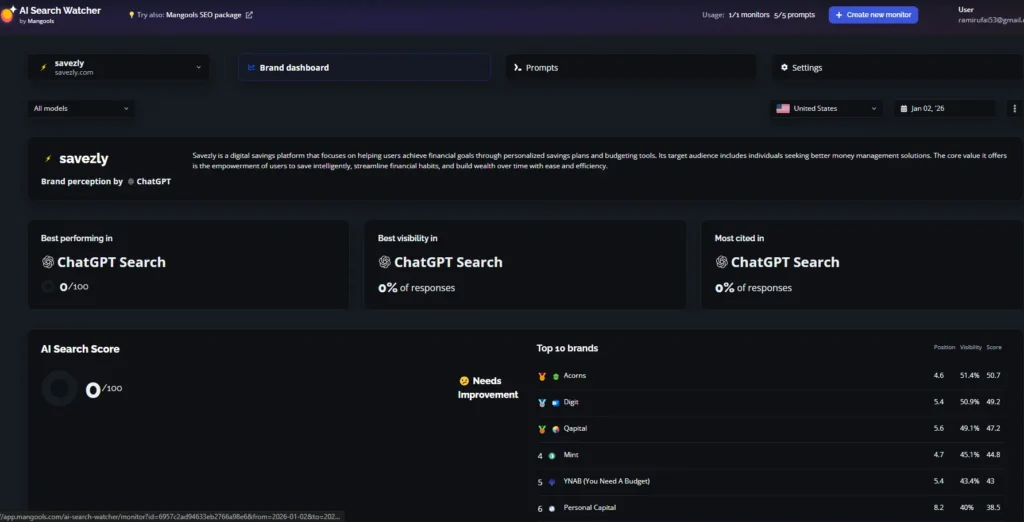
Task: Click the external link icon beside SEO package
Action: 249,15
